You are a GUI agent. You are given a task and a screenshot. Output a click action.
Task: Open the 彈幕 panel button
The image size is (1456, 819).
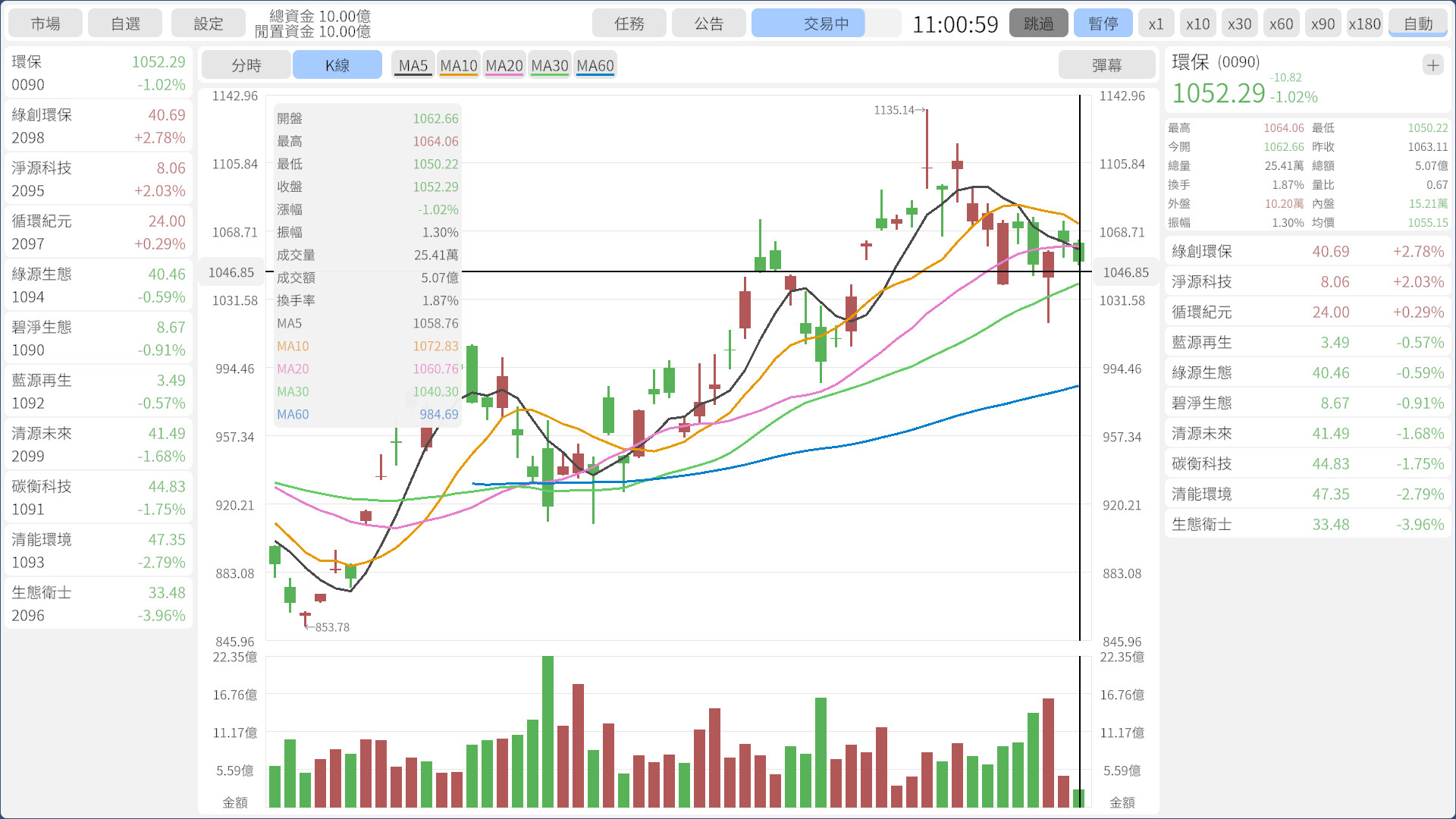[x=1106, y=65]
